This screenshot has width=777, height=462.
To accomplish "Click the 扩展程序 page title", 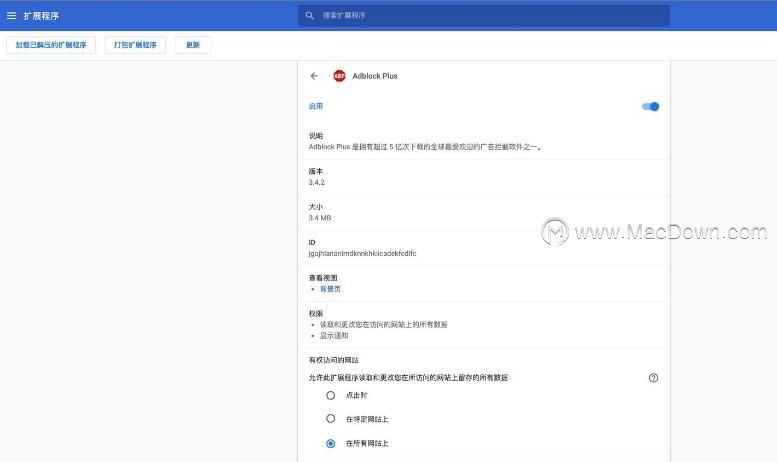I will click(x=41, y=16).
